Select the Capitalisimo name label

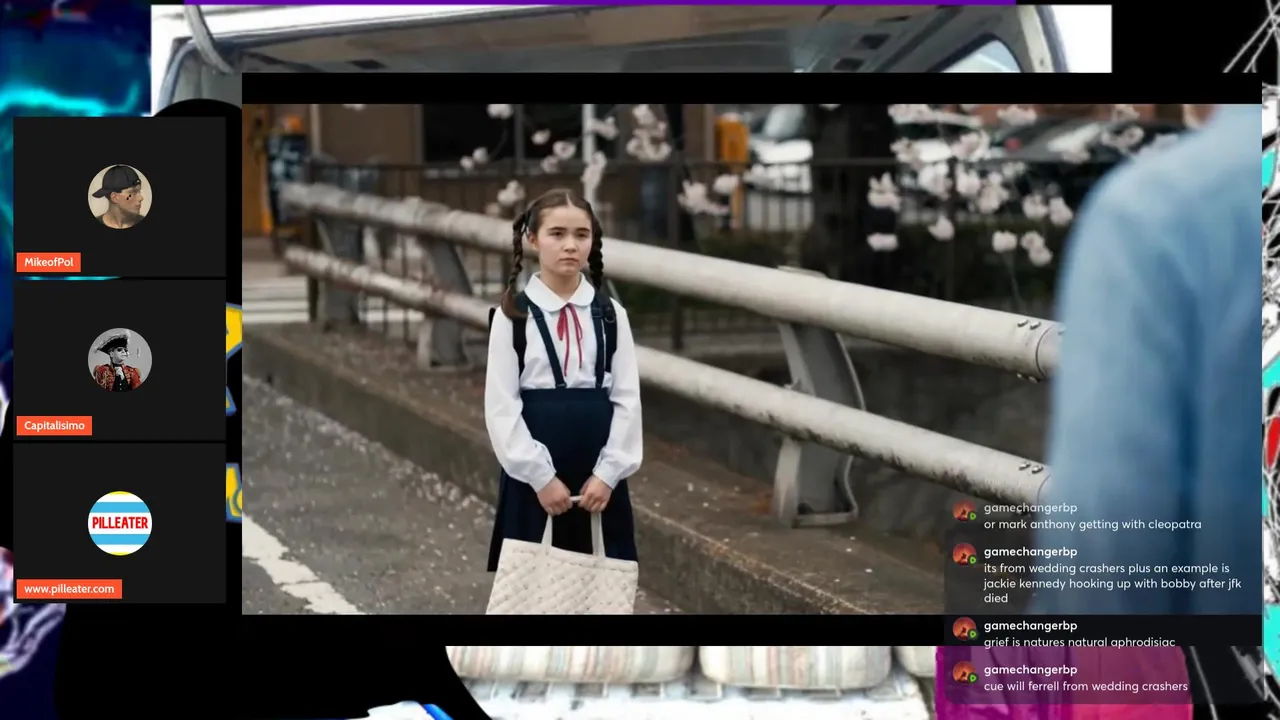[x=54, y=426]
